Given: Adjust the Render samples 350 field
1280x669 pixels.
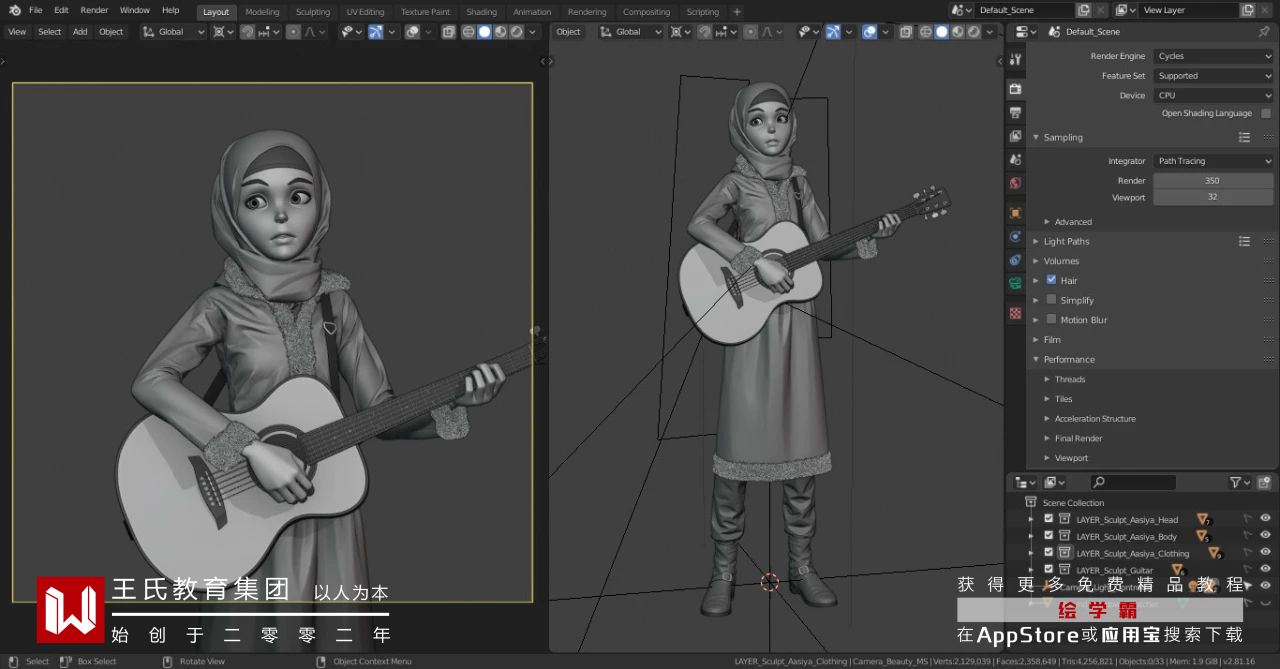Looking at the screenshot, I should (x=1213, y=181).
